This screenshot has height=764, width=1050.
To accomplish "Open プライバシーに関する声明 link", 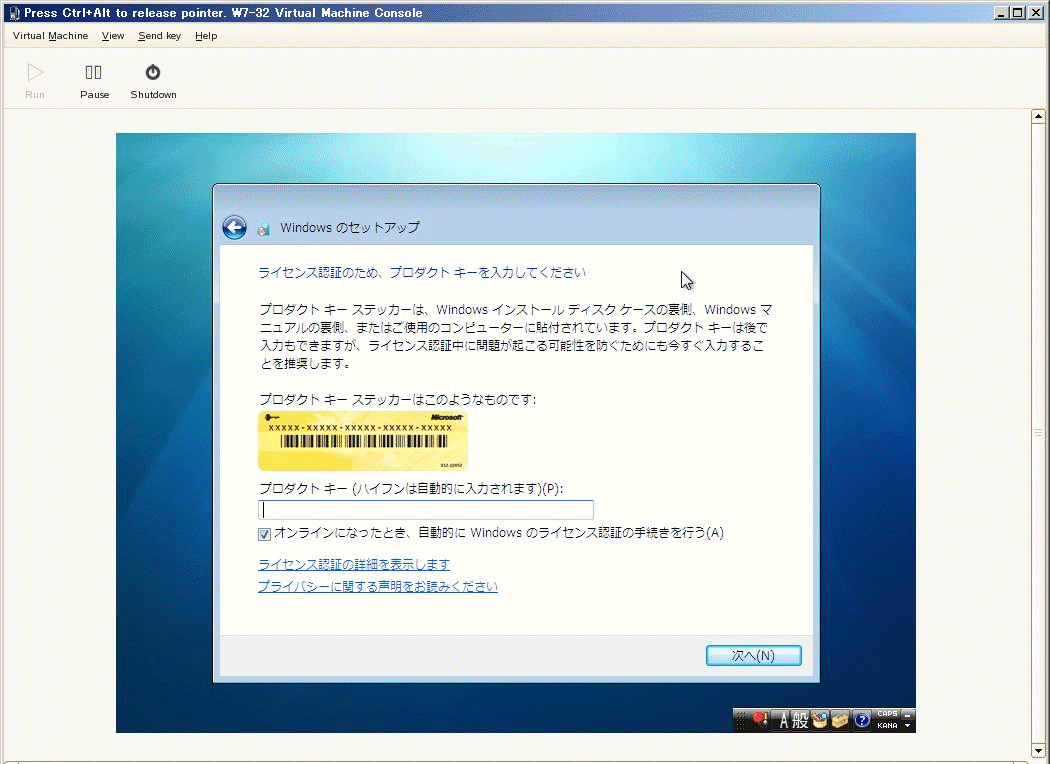I will point(378,587).
